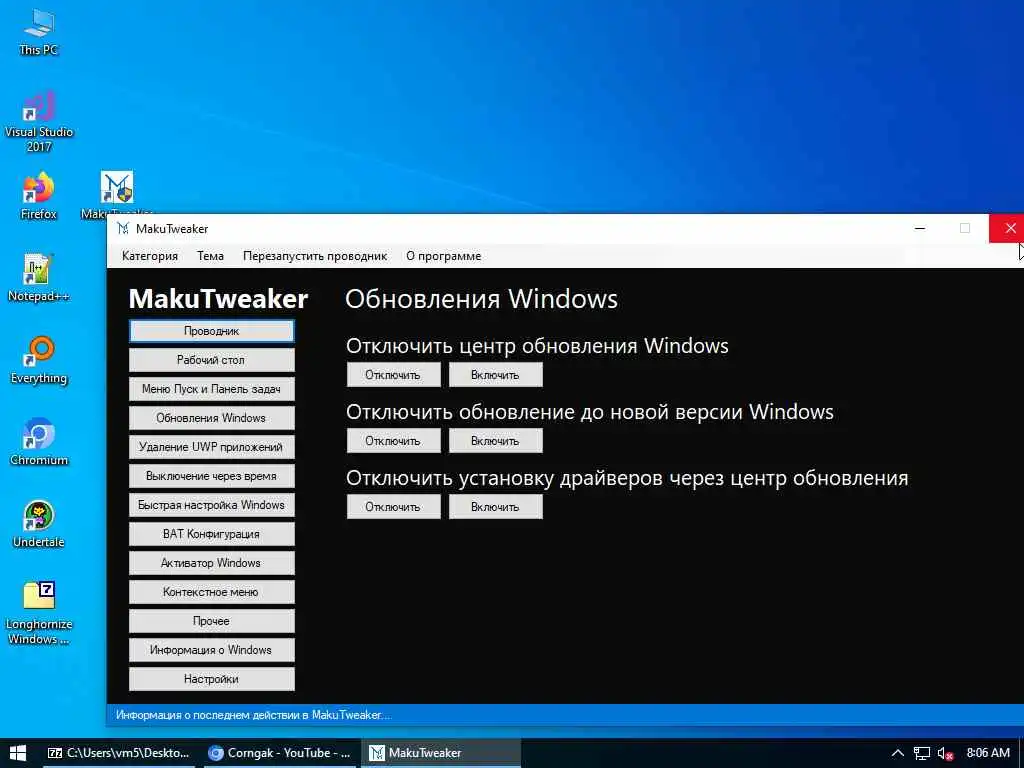Open Информация о Windows category
Viewport: 1024px width, 768px height.
pyautogui.click(x=212, y=650)
